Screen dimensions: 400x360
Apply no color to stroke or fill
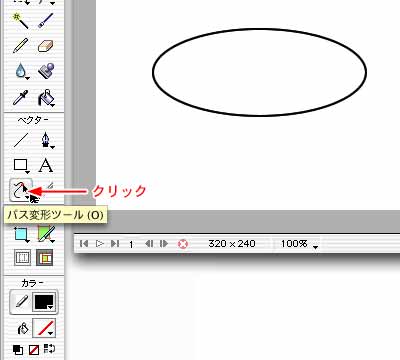pos(34,350)
